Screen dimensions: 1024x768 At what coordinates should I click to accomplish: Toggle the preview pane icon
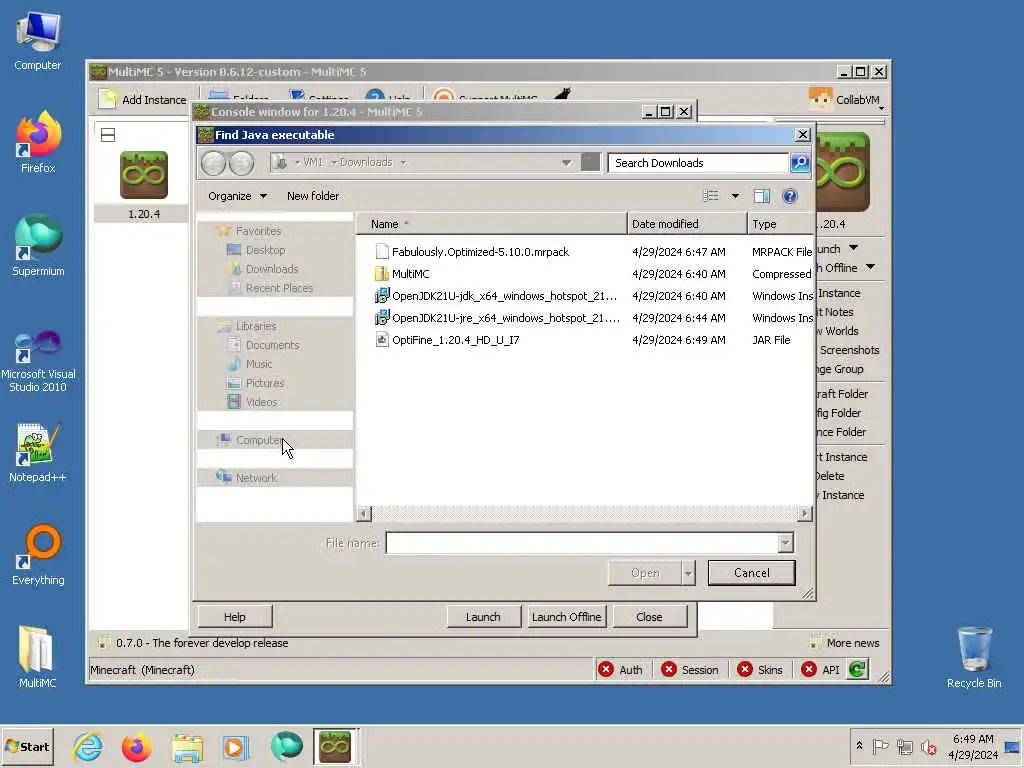point(761,196)
